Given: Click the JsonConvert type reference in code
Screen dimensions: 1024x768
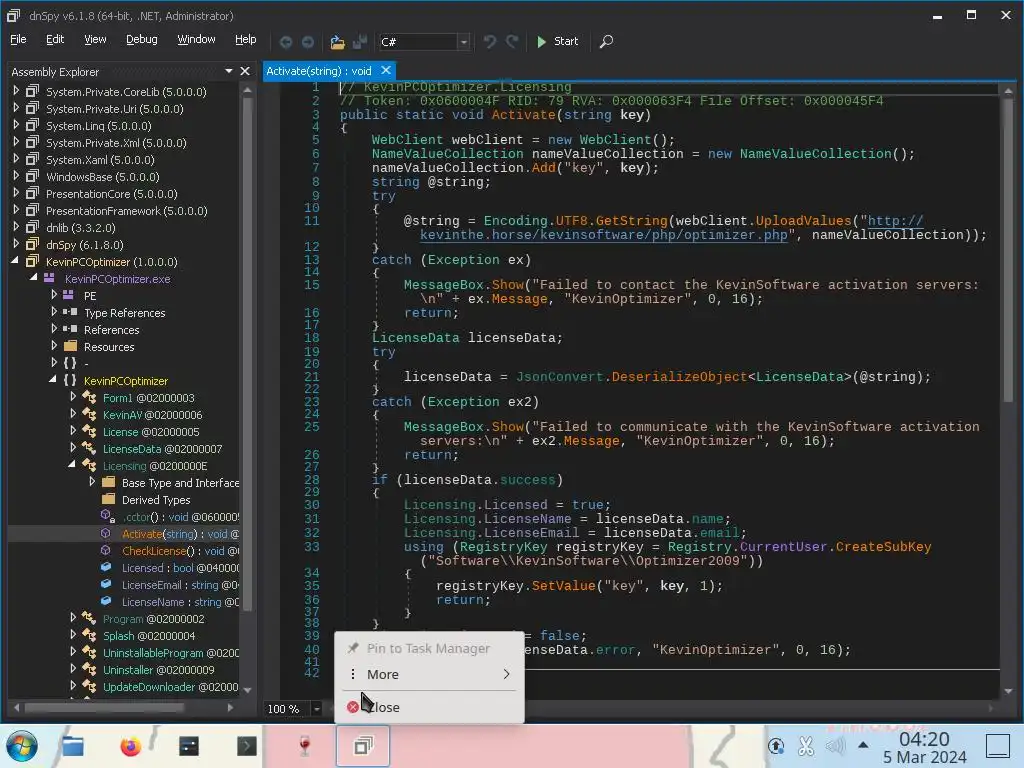Looking at the screenshot, I should [559, 377].
